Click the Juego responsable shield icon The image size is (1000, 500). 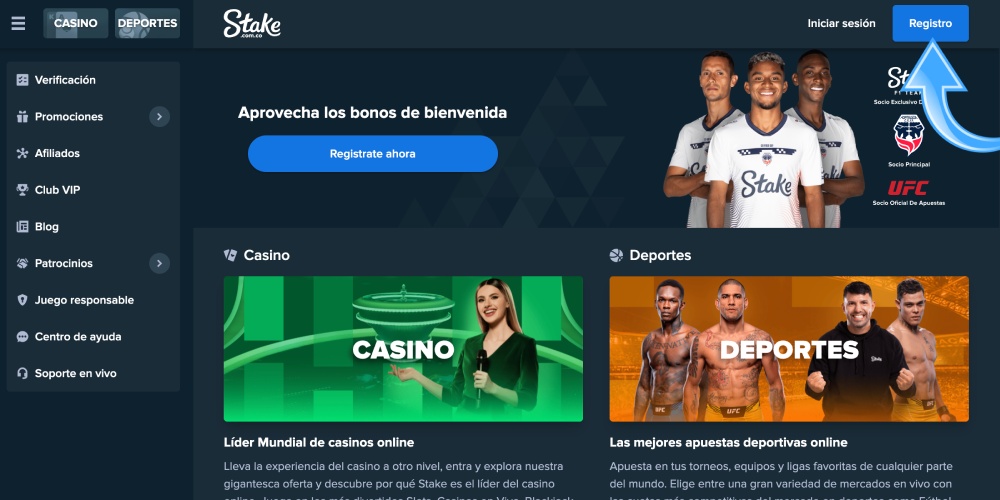coord(22,300)
